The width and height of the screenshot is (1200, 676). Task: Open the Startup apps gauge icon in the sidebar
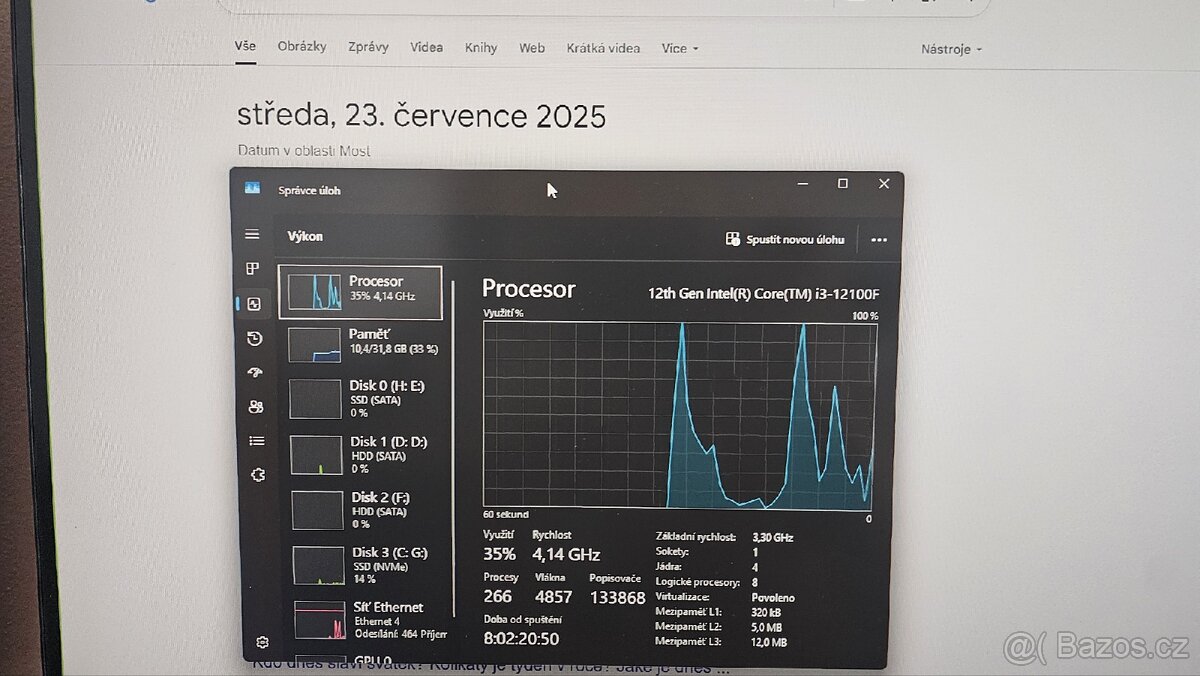point(255,373)
